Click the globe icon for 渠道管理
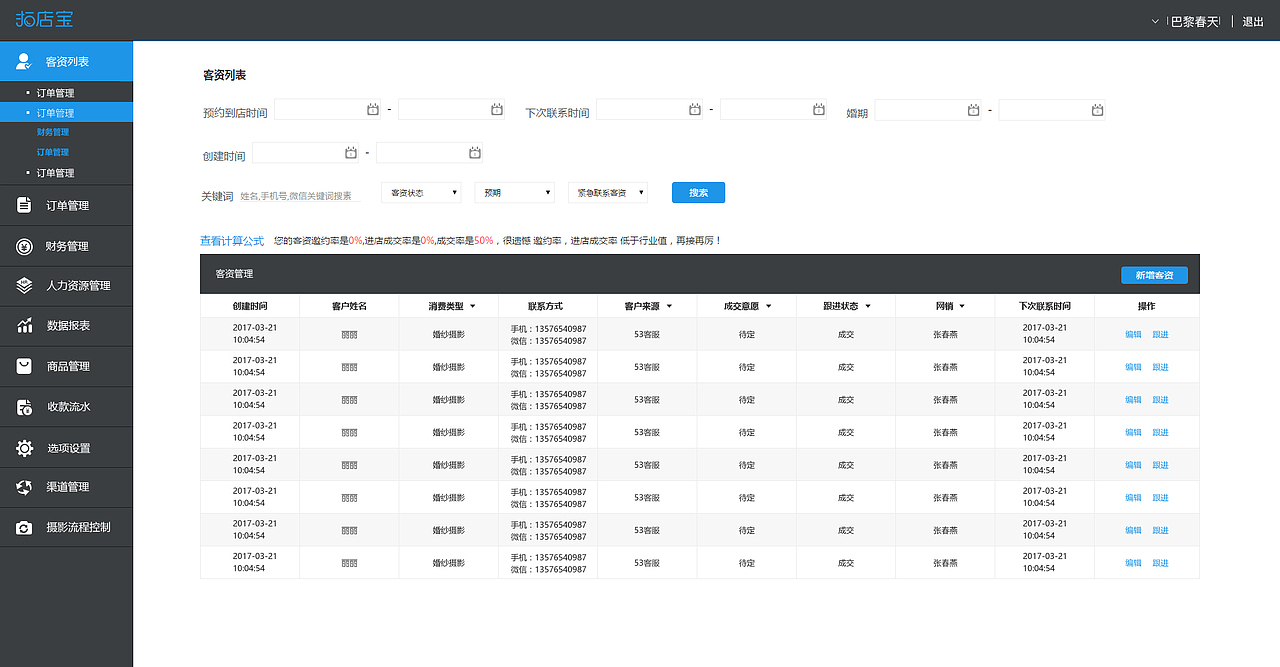 coord(24,487)
